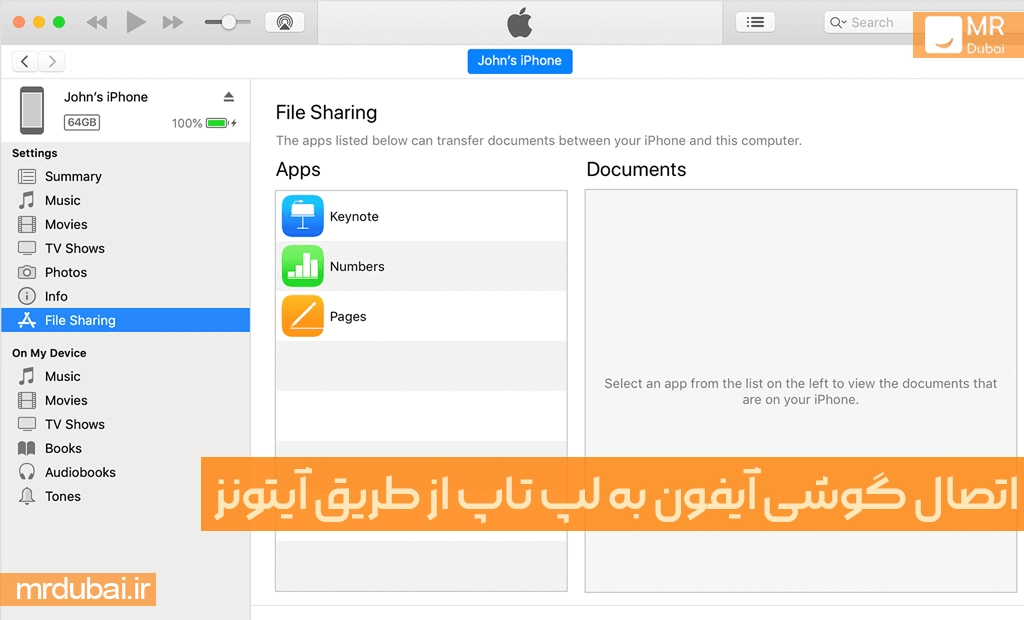This screenshot has height=620, width=1024.
Task: Adjust the volume slider knob
Action: coord(229,22)
